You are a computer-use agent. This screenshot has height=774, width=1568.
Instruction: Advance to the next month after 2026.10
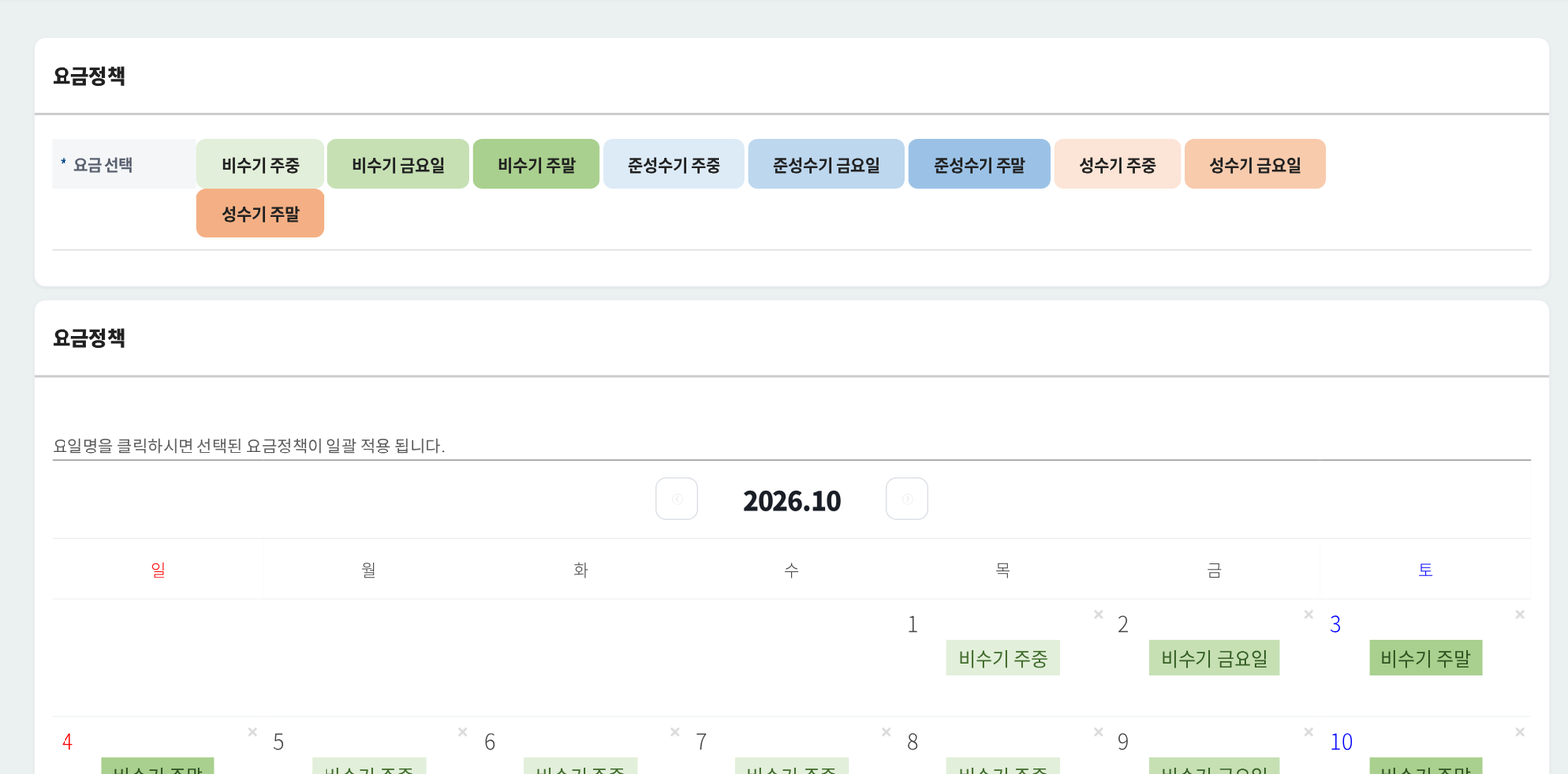(x=907, y=499)
